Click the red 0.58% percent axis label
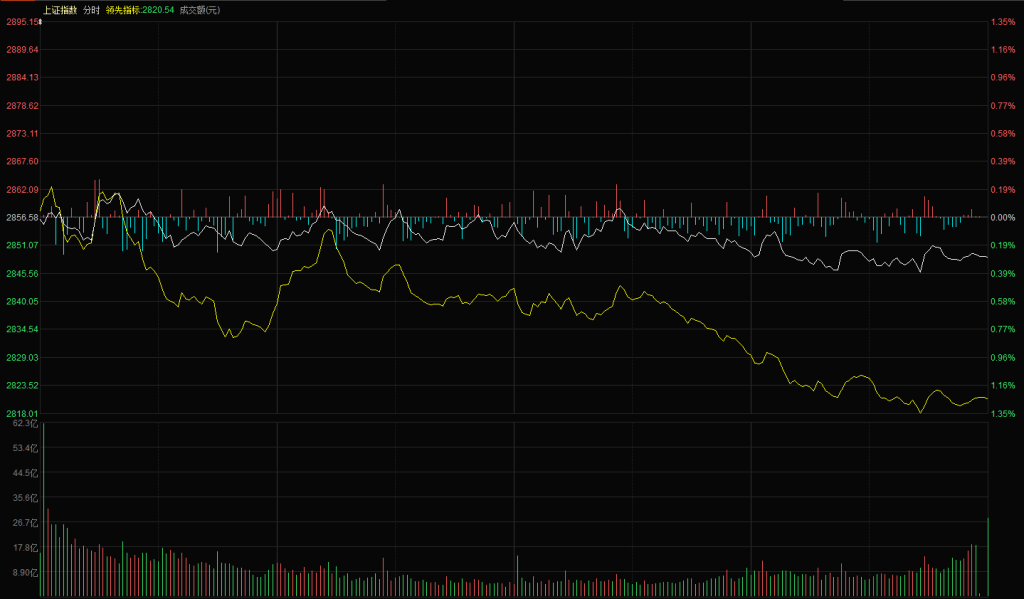The height and width of the screenshot is (599, 1024). [x=1001, y=133]
